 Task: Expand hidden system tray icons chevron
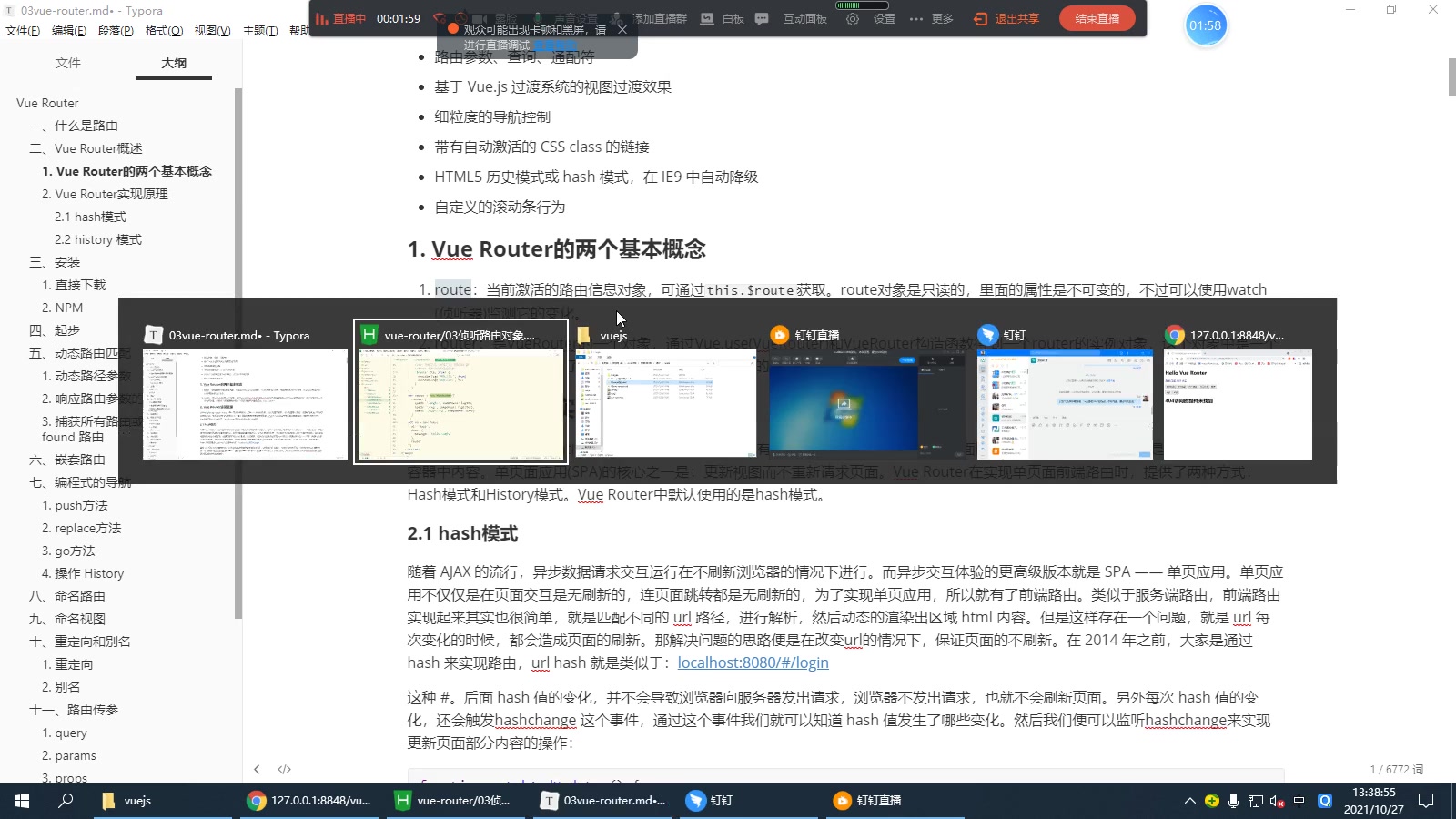pyautogui.click(x=1189, y=801)
